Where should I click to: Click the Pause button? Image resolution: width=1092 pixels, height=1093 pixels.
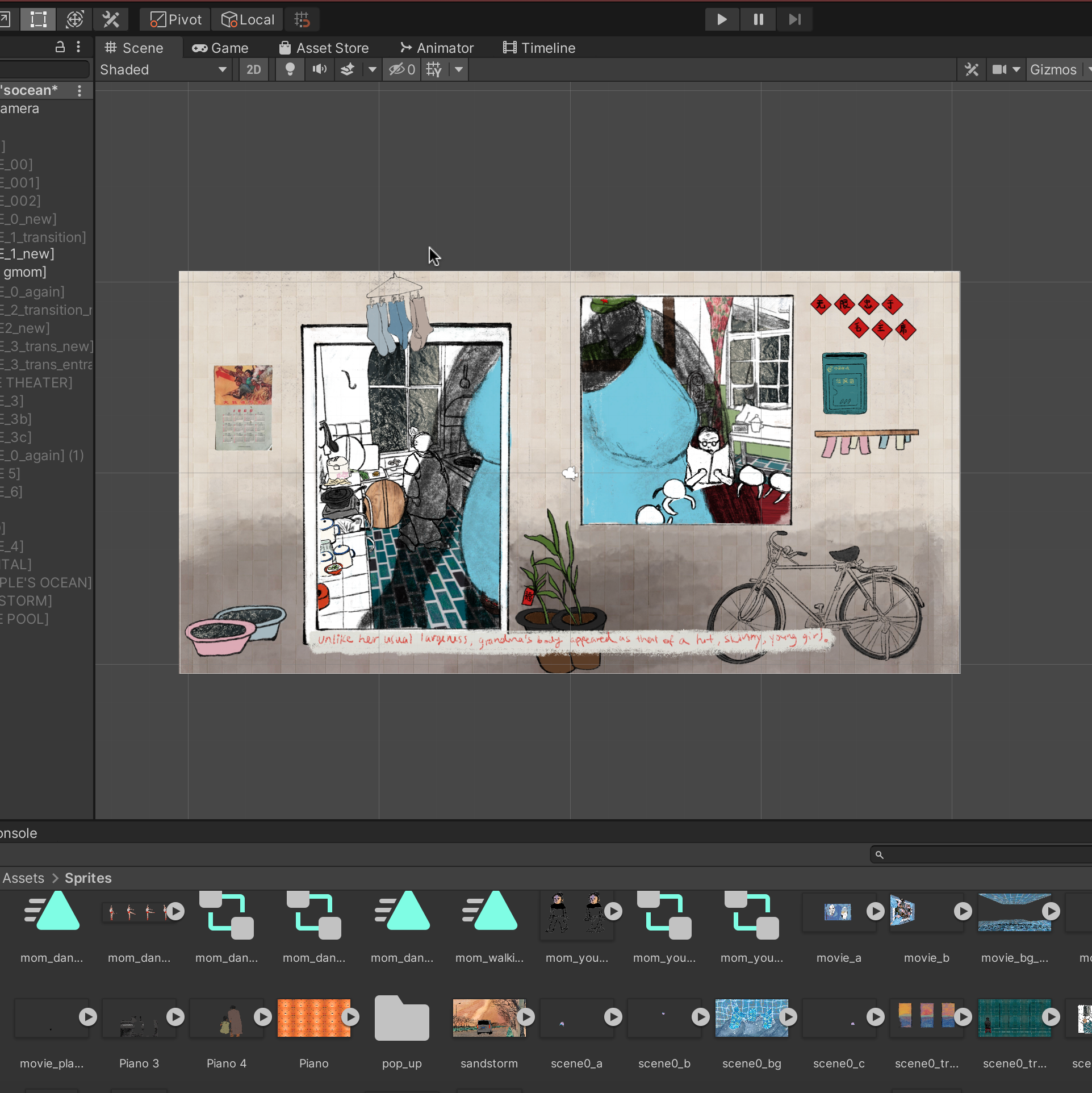(x=758, y=19)
